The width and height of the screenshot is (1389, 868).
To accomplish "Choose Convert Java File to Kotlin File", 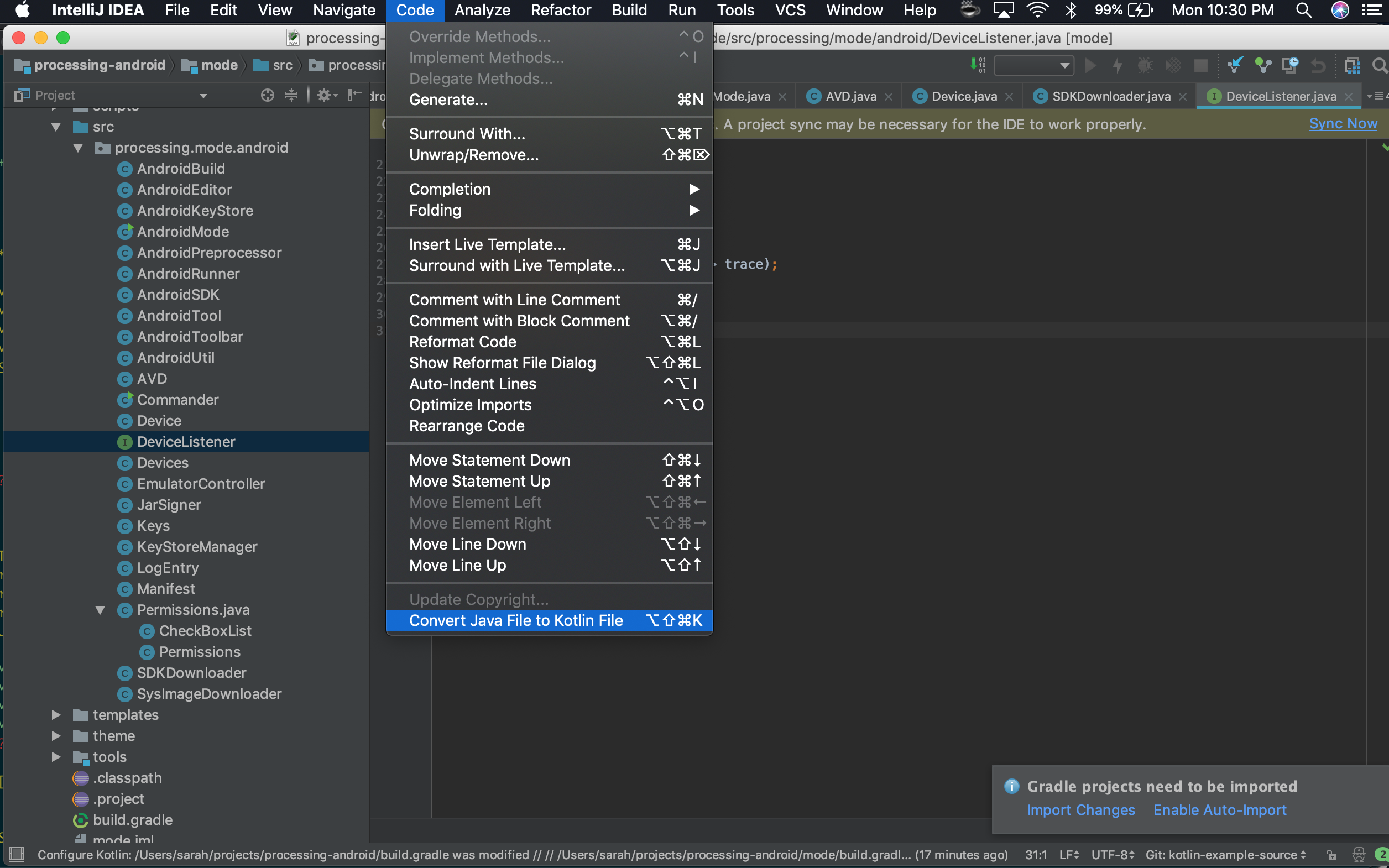I will [515, 620].
